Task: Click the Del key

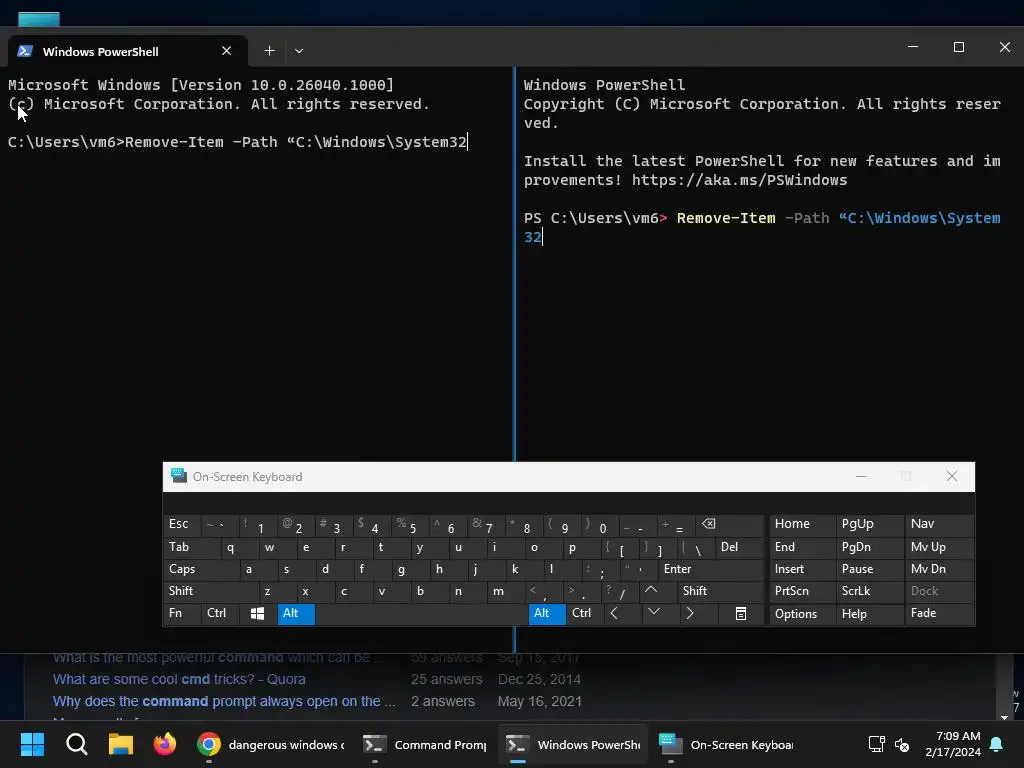Action: tap(739, 547)
